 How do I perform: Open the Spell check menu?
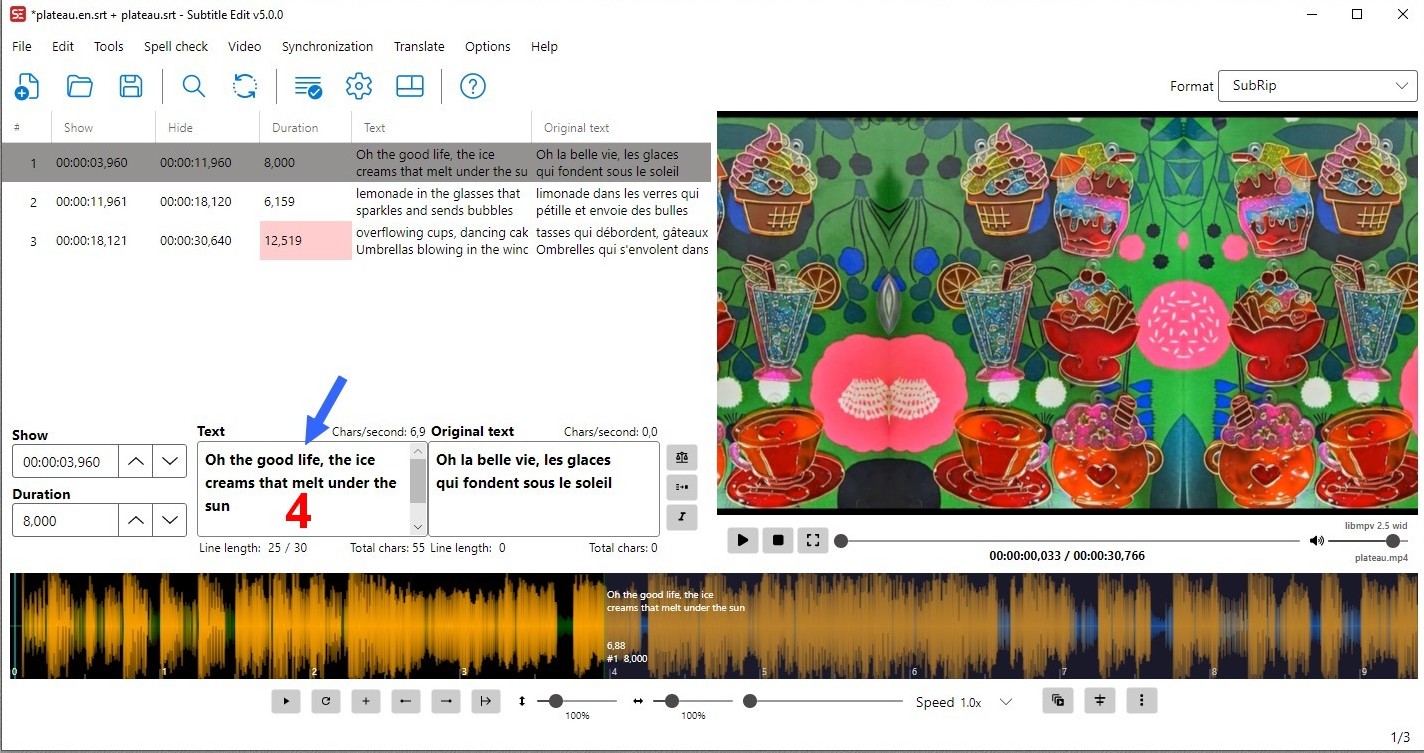coord(176,46)
